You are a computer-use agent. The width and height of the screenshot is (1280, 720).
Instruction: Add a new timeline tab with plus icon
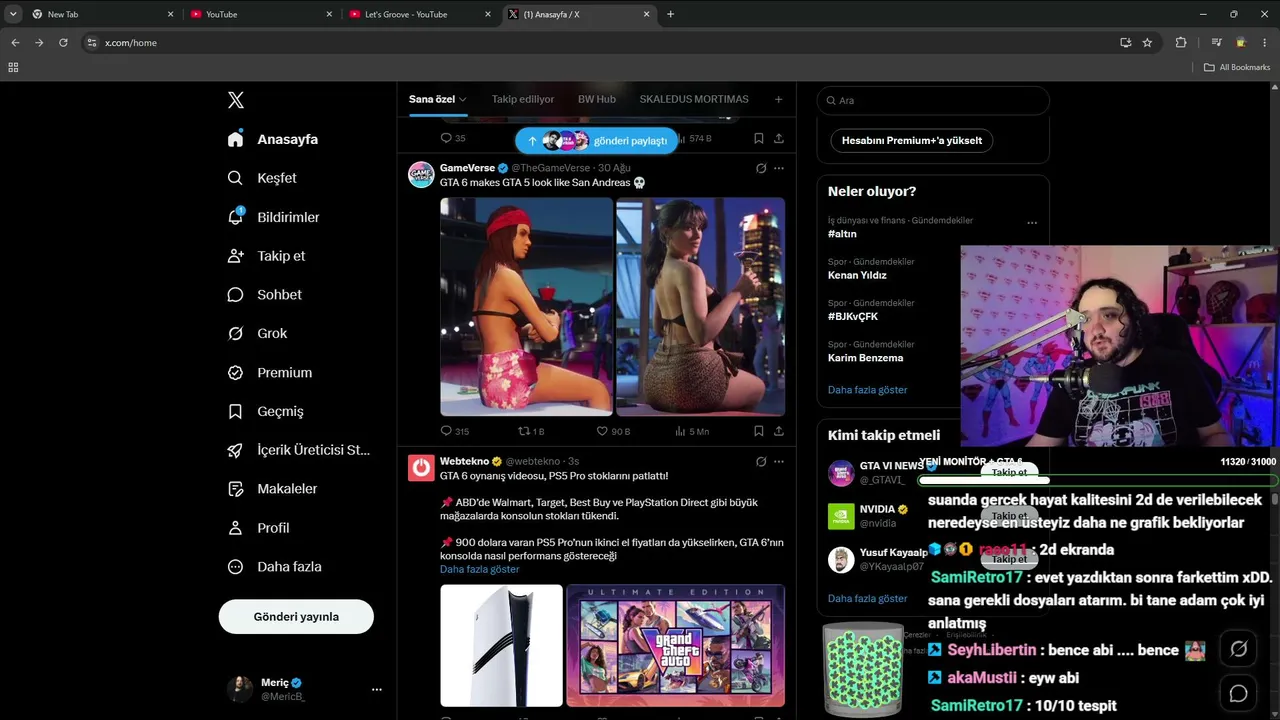click(778, 99)
